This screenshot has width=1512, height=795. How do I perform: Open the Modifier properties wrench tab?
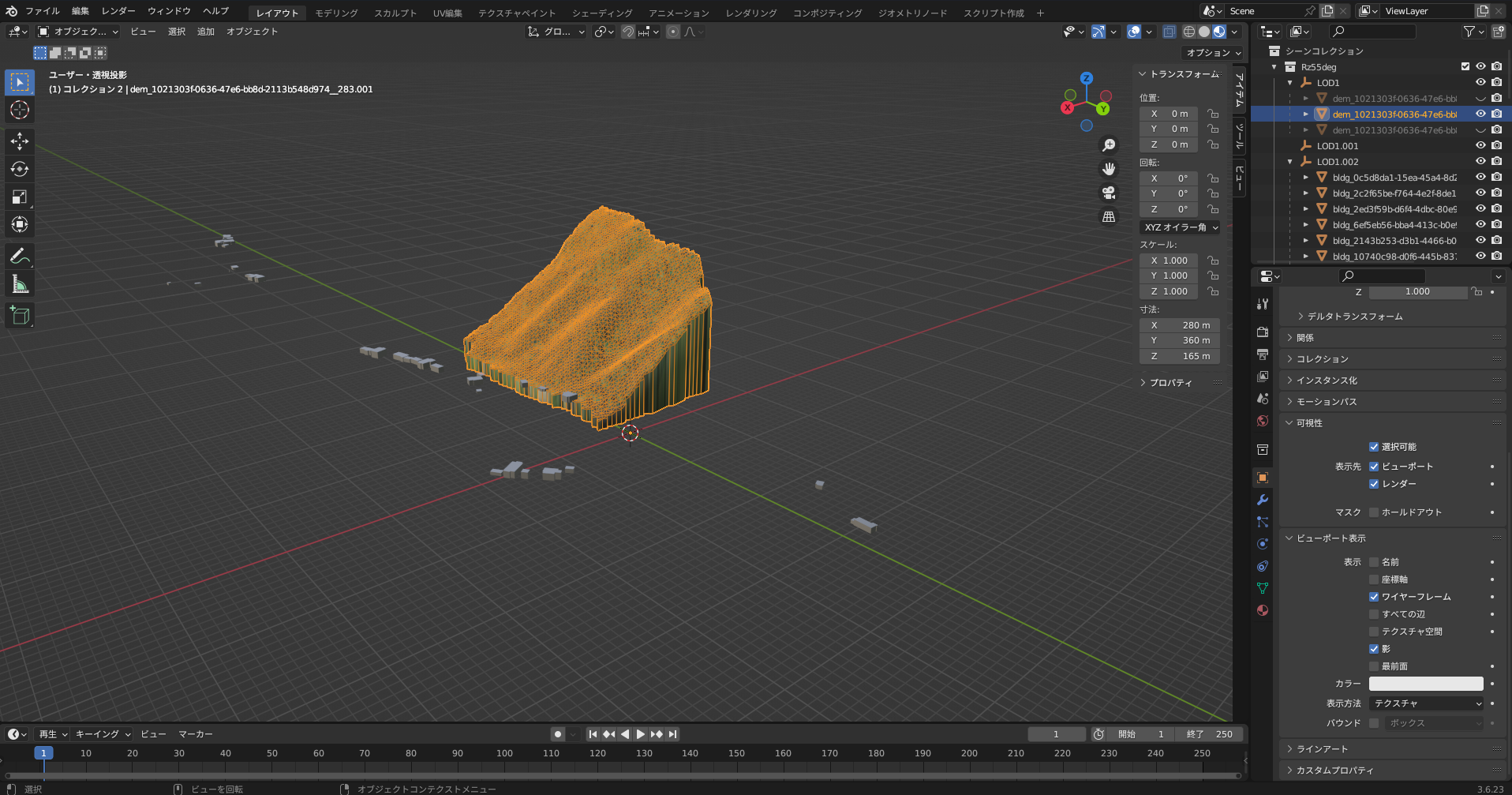coord(1263,500)
